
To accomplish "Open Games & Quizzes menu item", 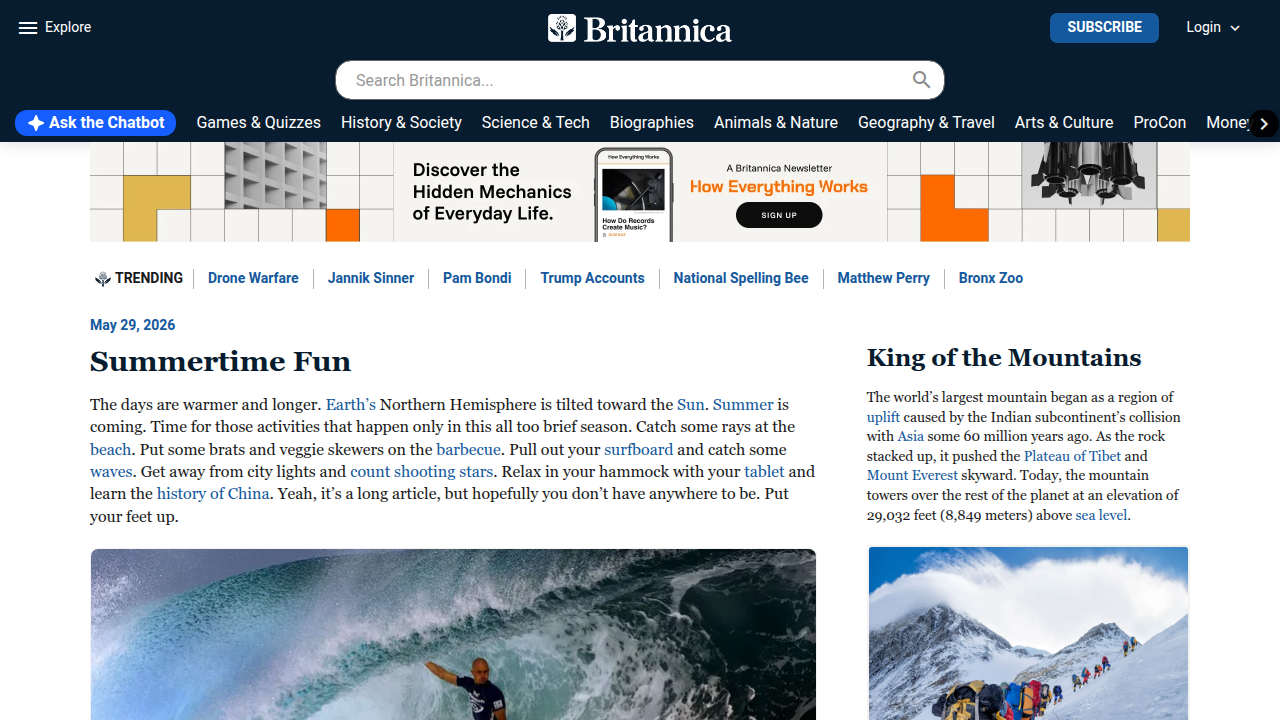I will (258, 123).
